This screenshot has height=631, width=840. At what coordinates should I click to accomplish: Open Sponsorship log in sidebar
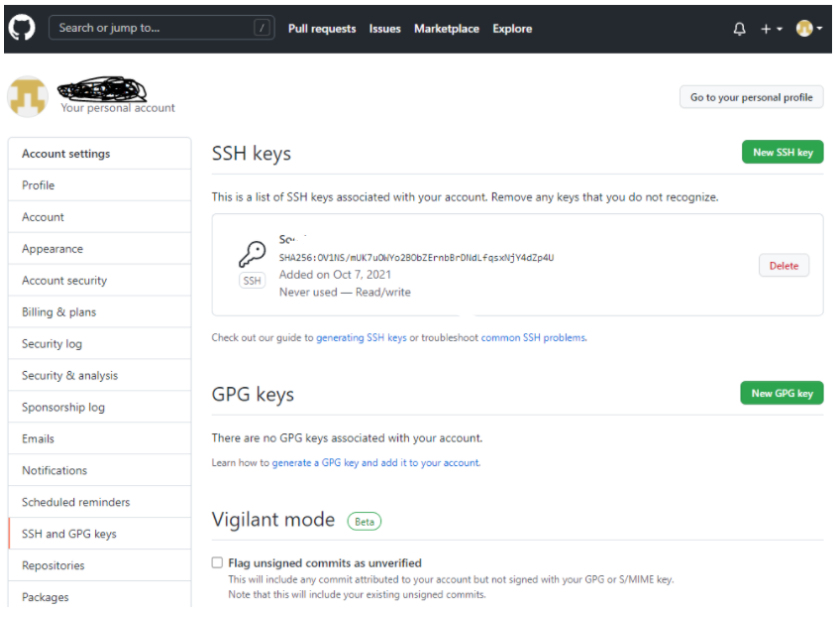click(x=100, y=407)
